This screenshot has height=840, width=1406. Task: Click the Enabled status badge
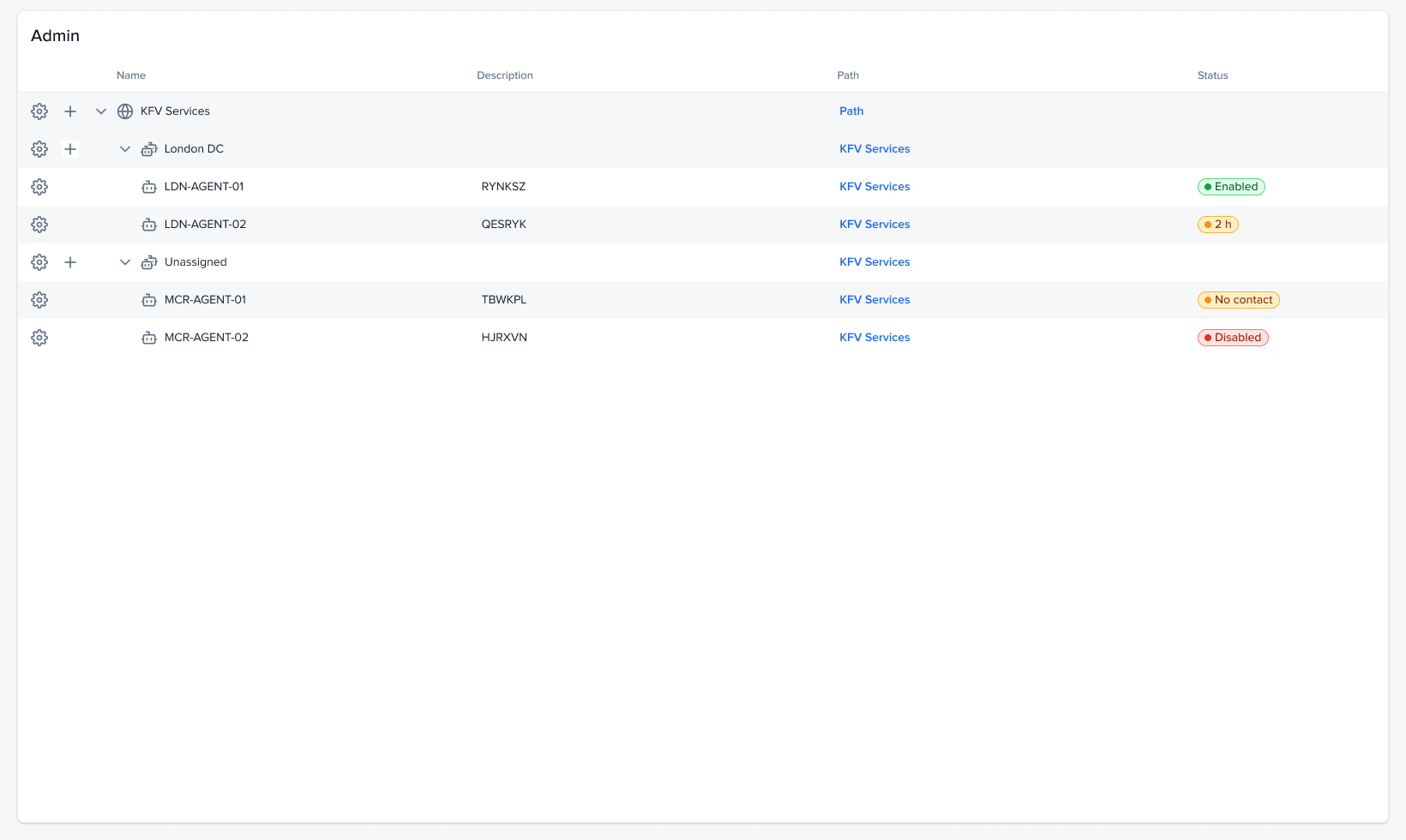[x=1231, y=187]
